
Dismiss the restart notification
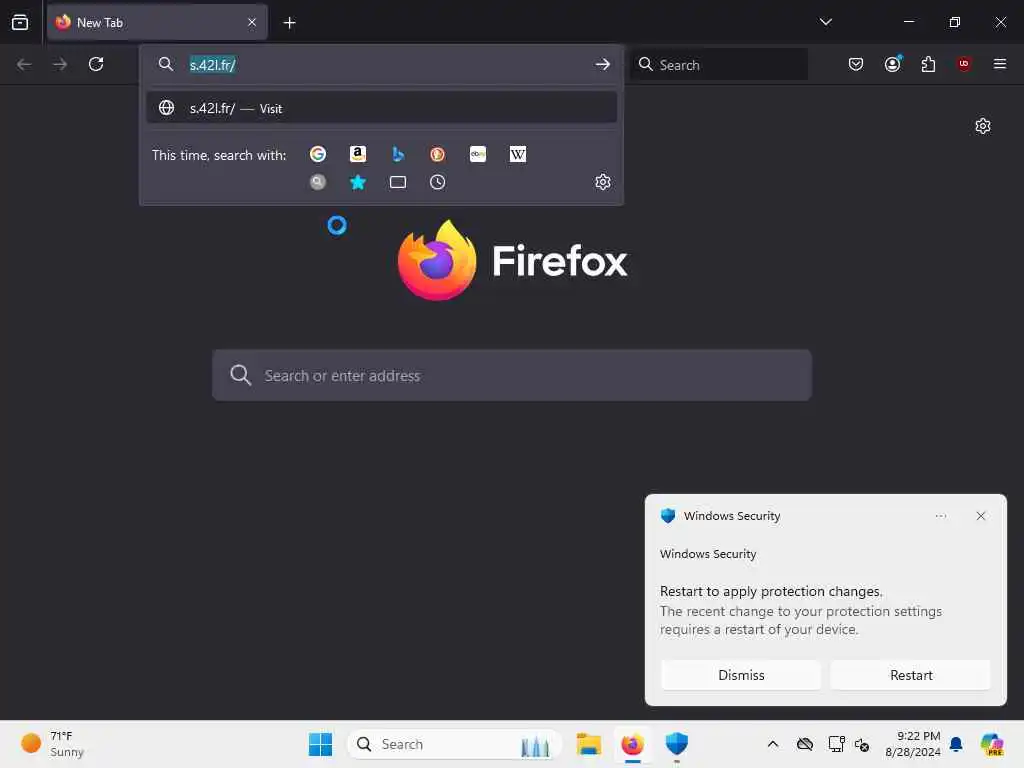click(x=741, y=675)
